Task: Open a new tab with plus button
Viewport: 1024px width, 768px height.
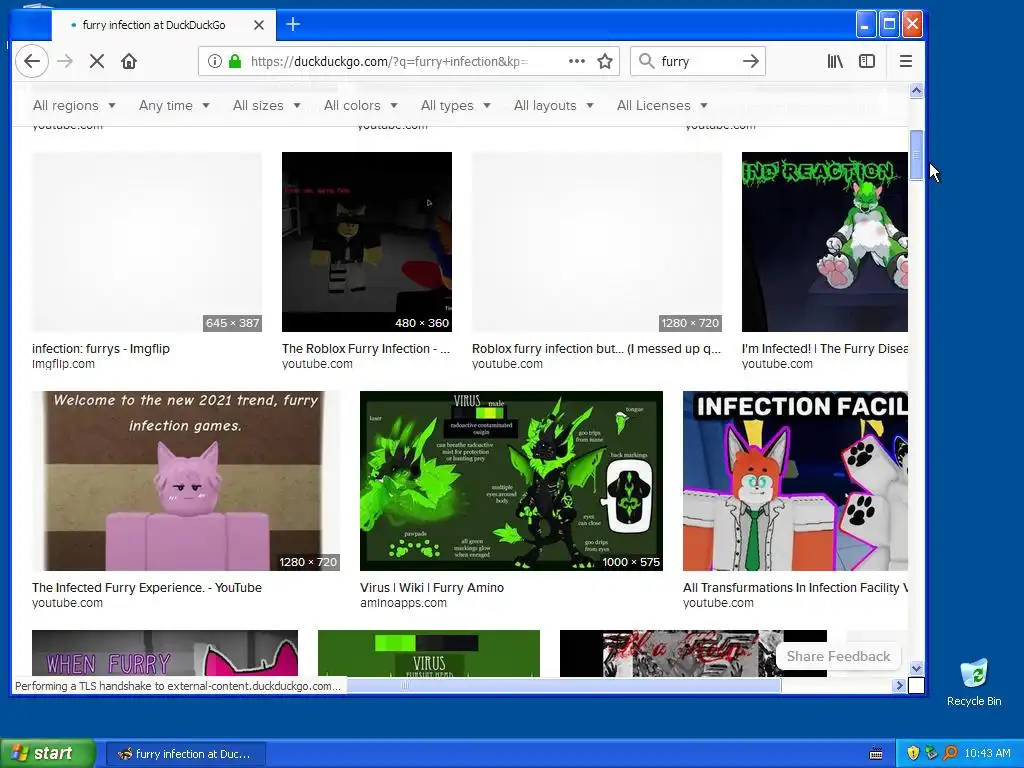Action: [x=293, y=25]
